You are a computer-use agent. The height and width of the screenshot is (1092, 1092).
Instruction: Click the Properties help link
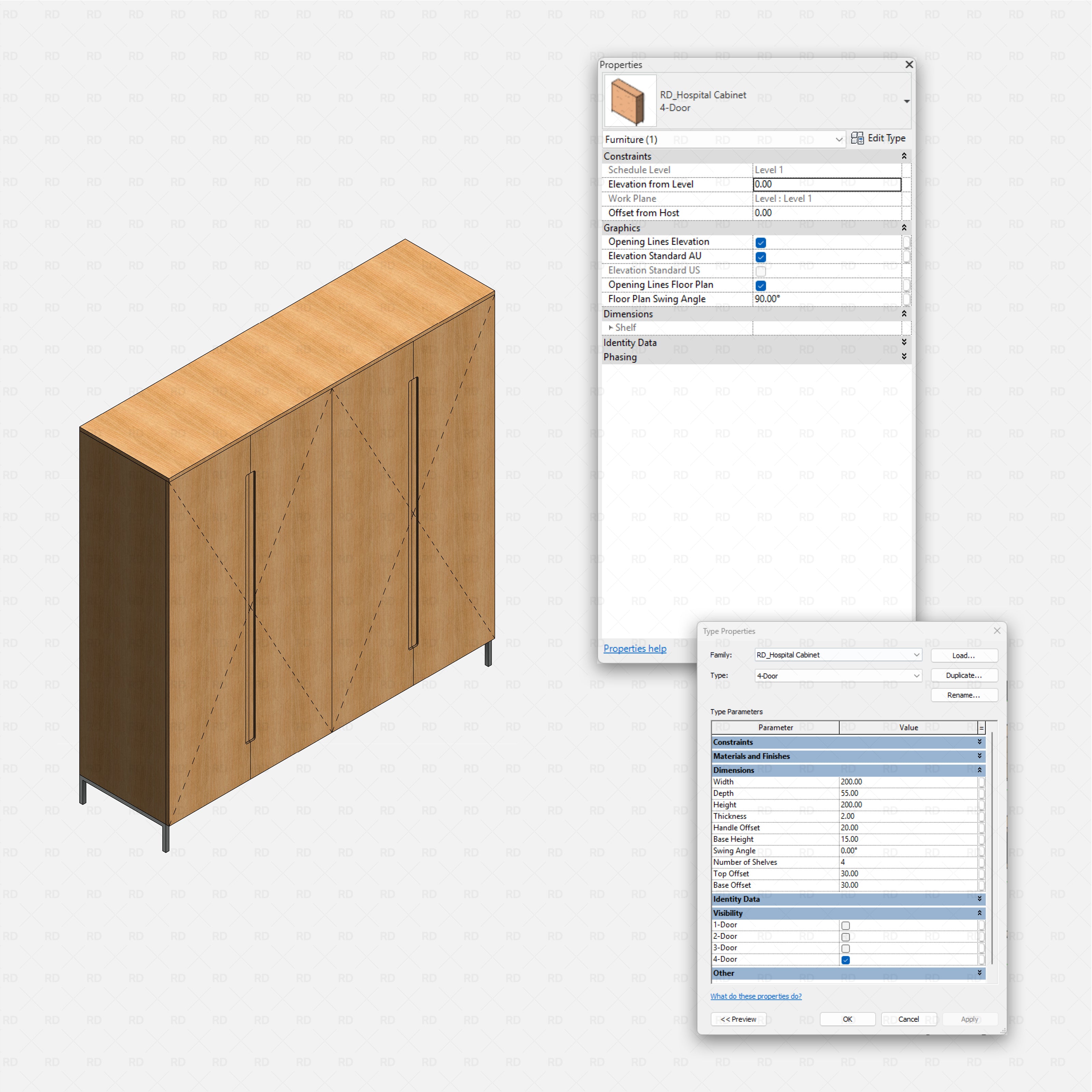[634, 648]
